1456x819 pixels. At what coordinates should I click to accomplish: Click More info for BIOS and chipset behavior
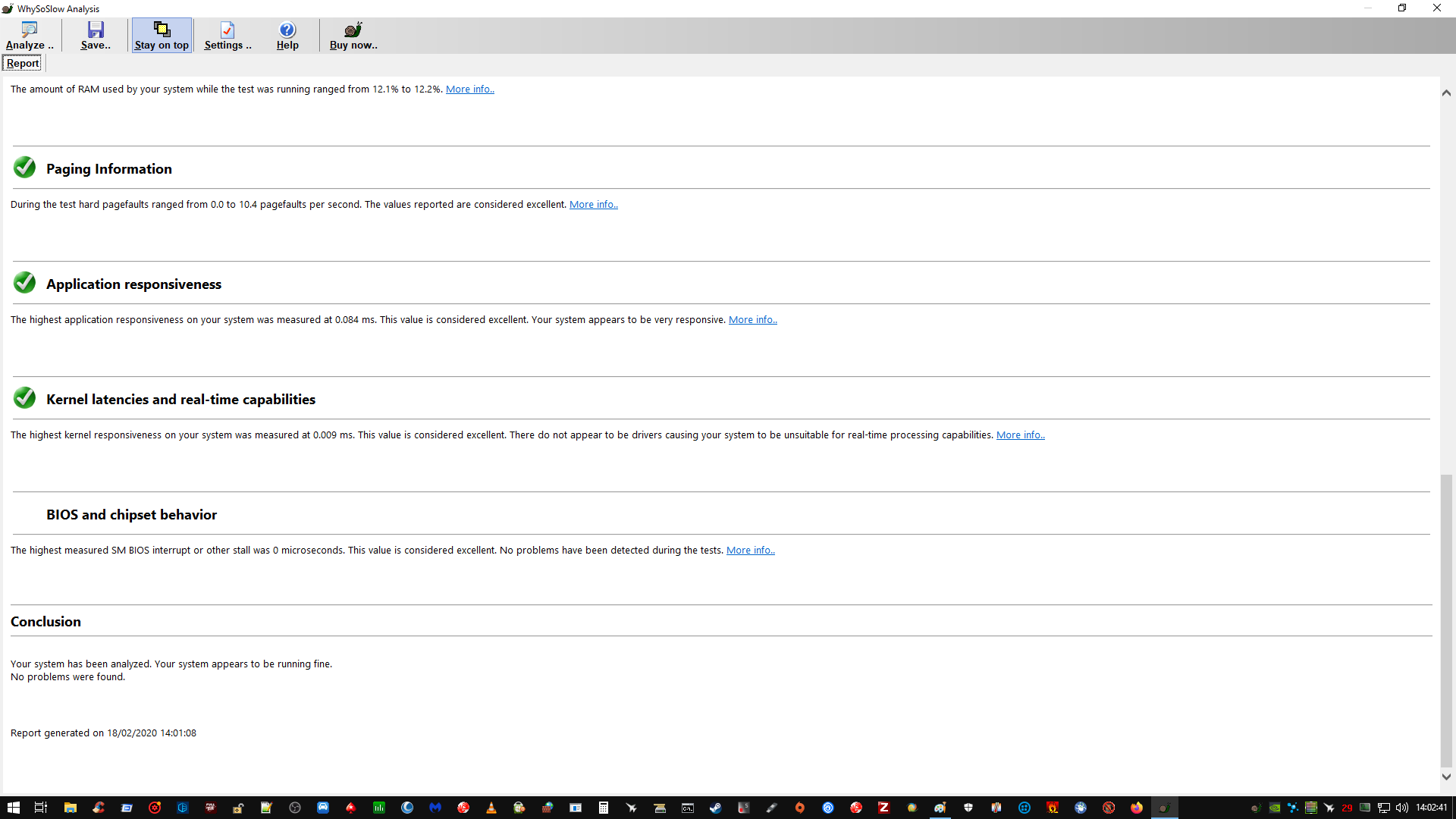(750, 550)
